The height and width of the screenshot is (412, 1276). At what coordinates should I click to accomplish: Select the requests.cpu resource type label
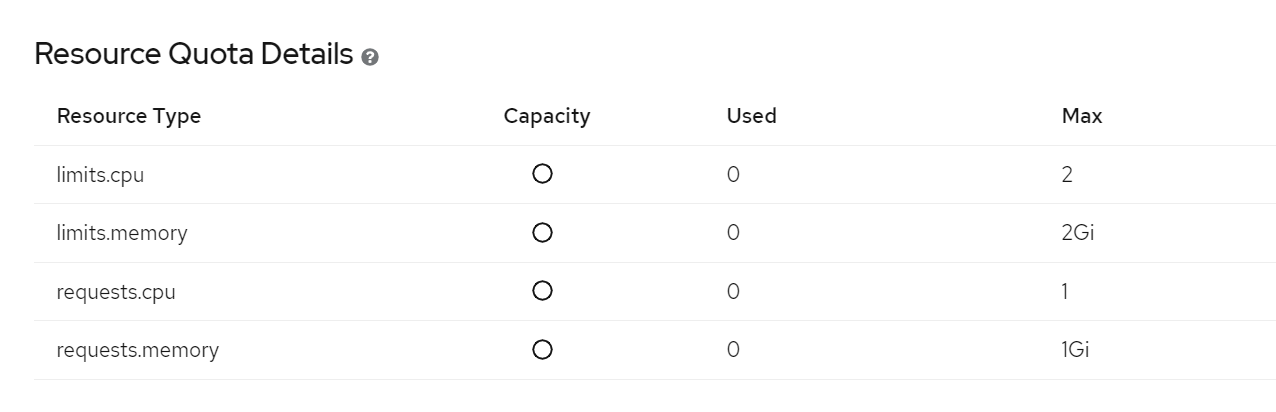click(x=117, y=292)
